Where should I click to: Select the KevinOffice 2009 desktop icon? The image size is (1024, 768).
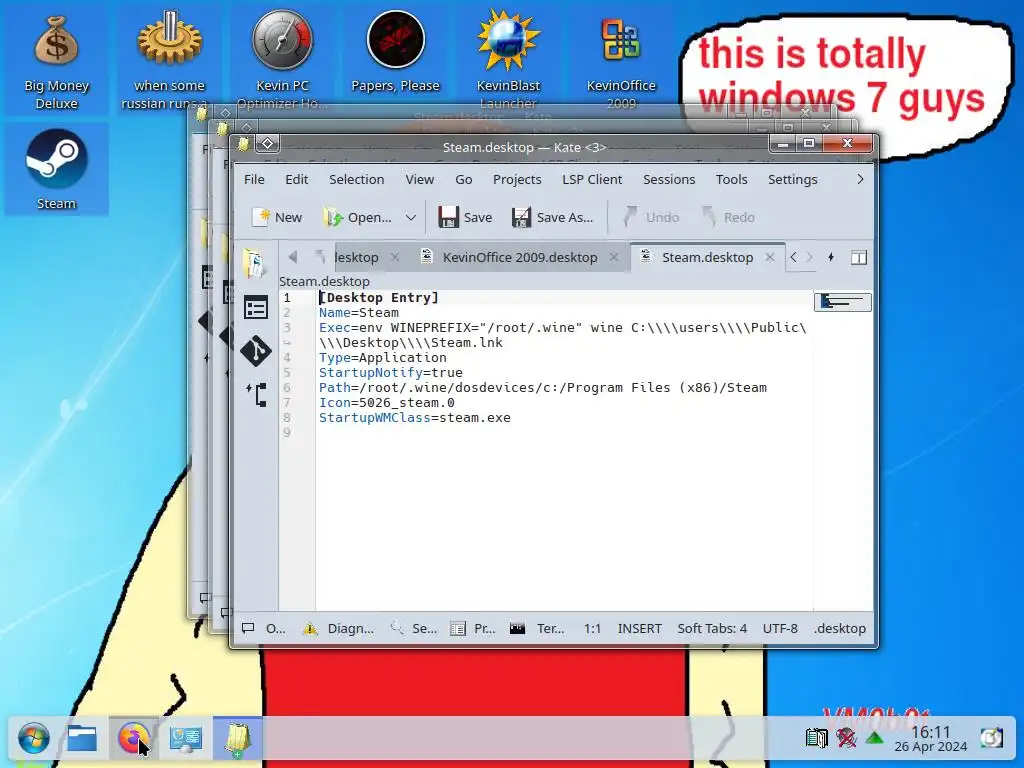click(620, 62)
